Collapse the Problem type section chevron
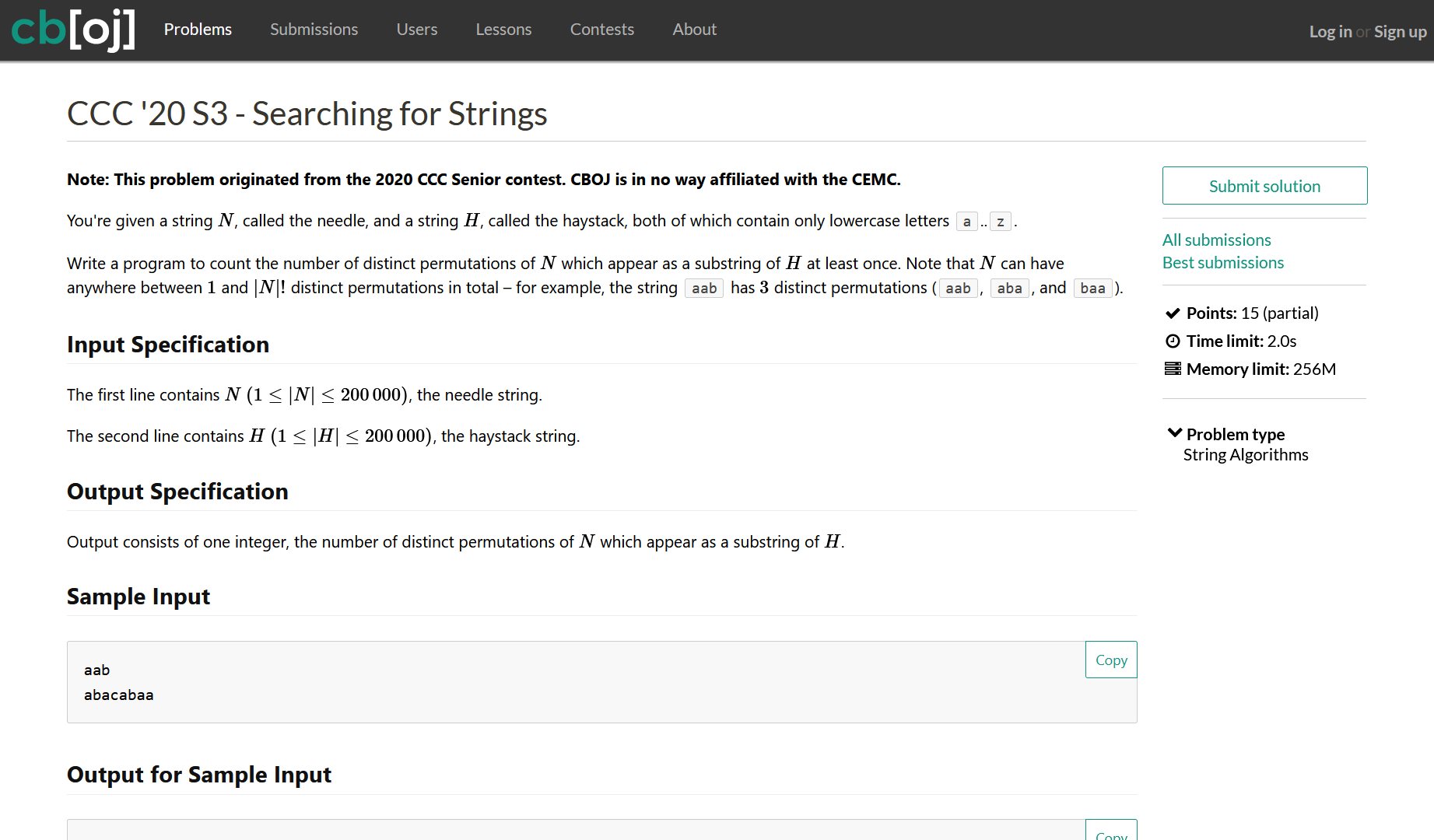 1174,433
